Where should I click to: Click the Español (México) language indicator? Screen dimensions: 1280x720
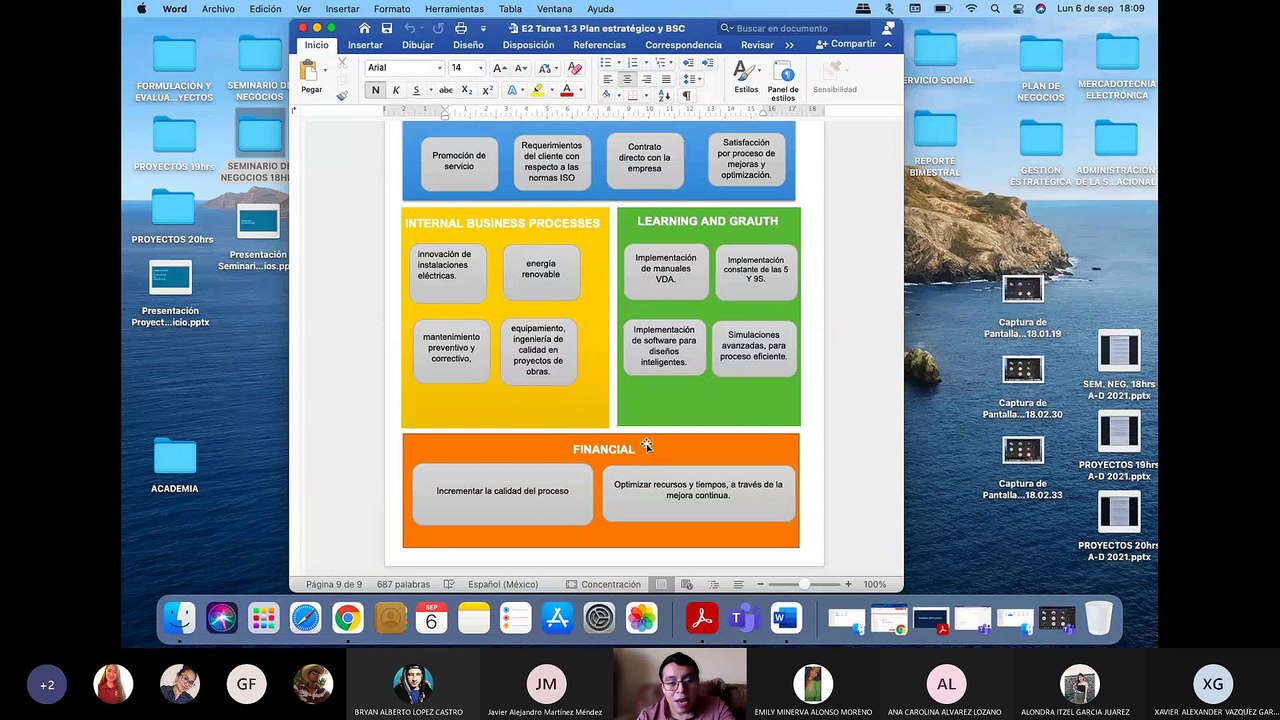coord(503,584)
